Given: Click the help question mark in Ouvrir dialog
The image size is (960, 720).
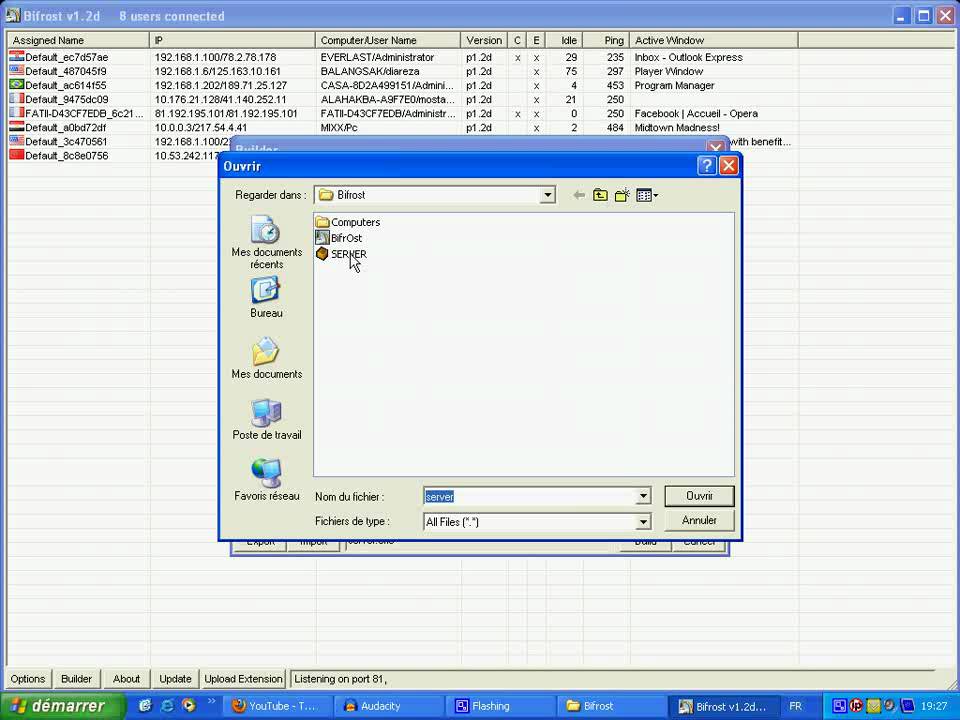Looking at the screenshot, I should (x=707, y=166).
